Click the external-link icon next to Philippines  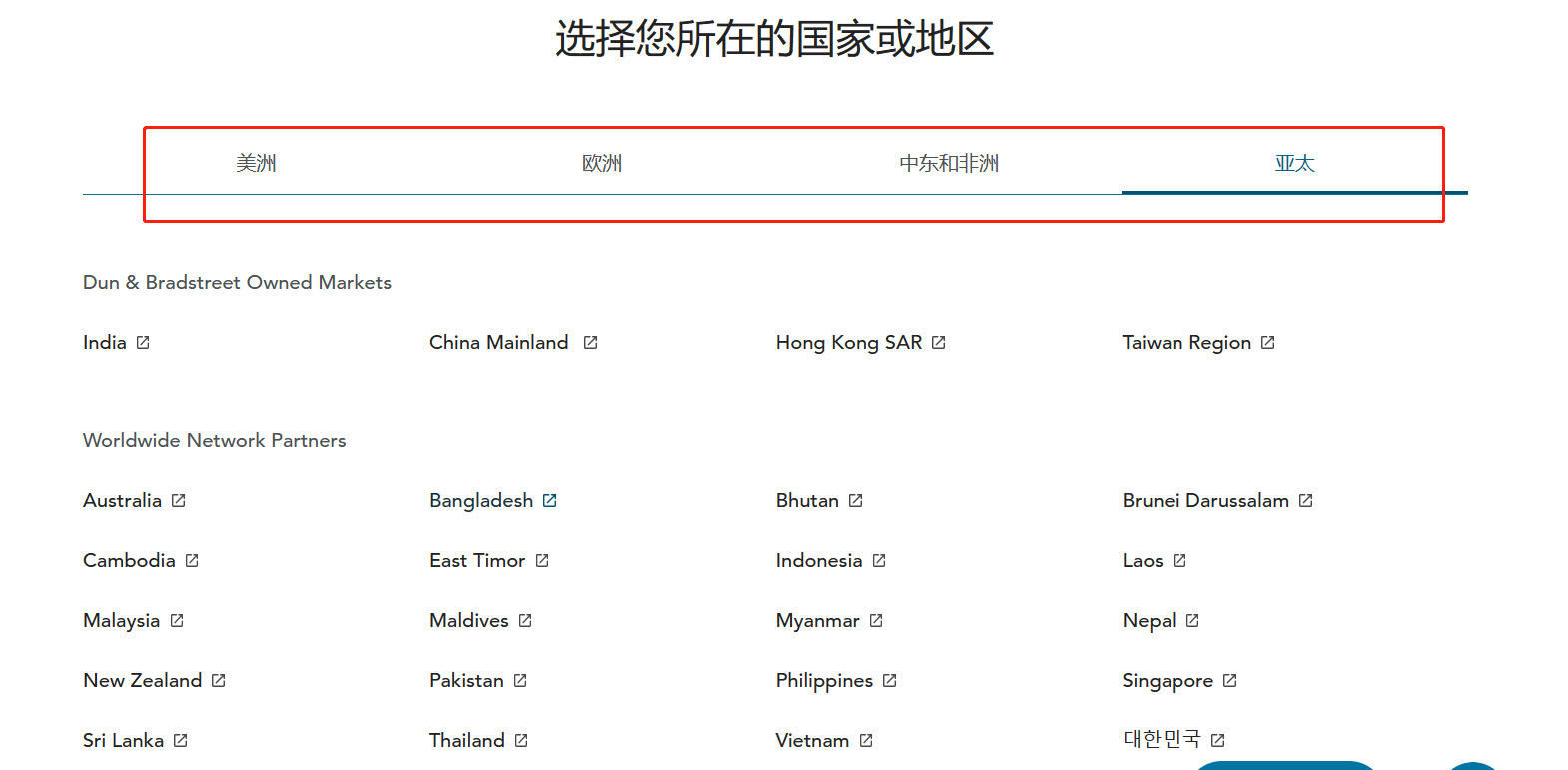tap(889, 680)
